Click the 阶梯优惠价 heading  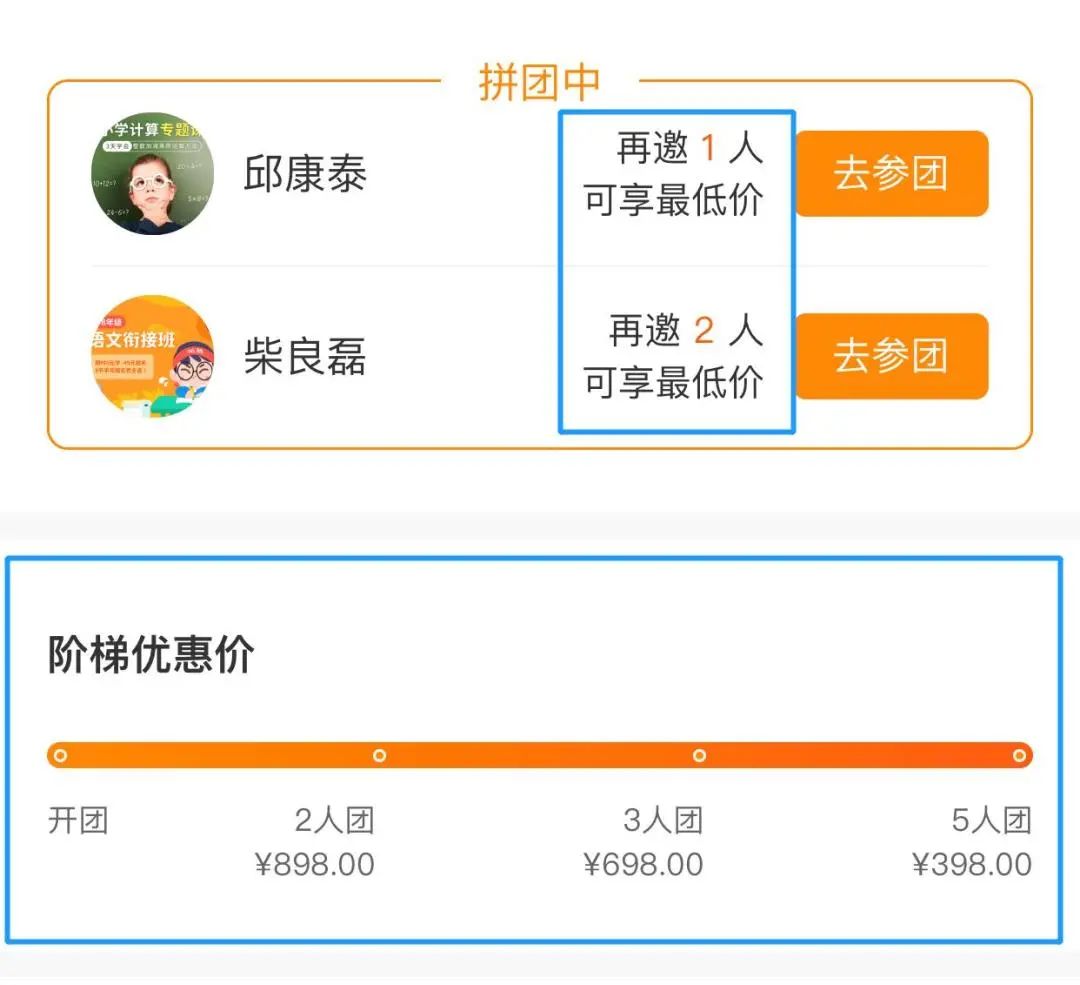click(x=151, y=655)
